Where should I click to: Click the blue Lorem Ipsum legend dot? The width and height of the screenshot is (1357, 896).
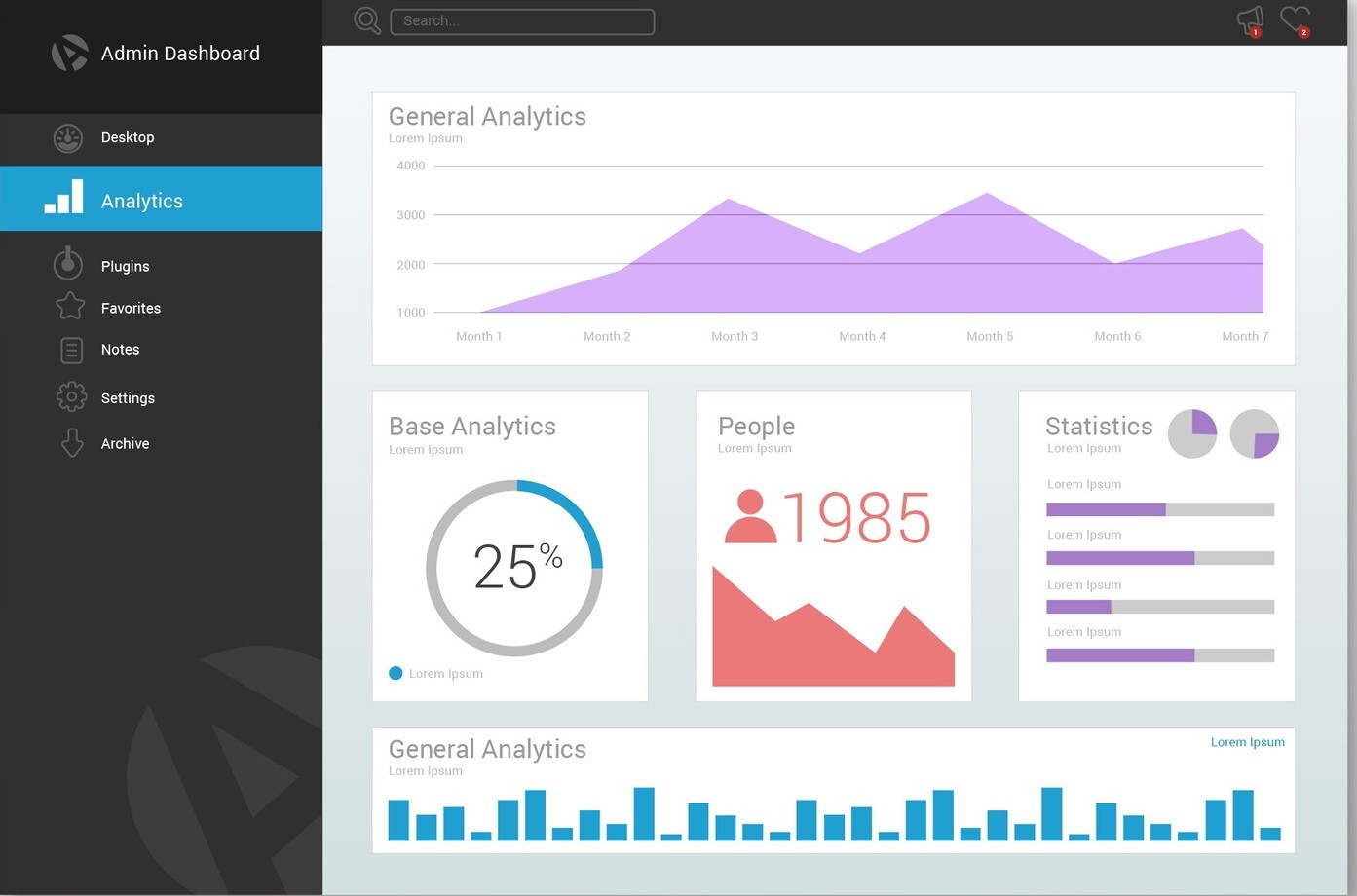coord(396,672)
